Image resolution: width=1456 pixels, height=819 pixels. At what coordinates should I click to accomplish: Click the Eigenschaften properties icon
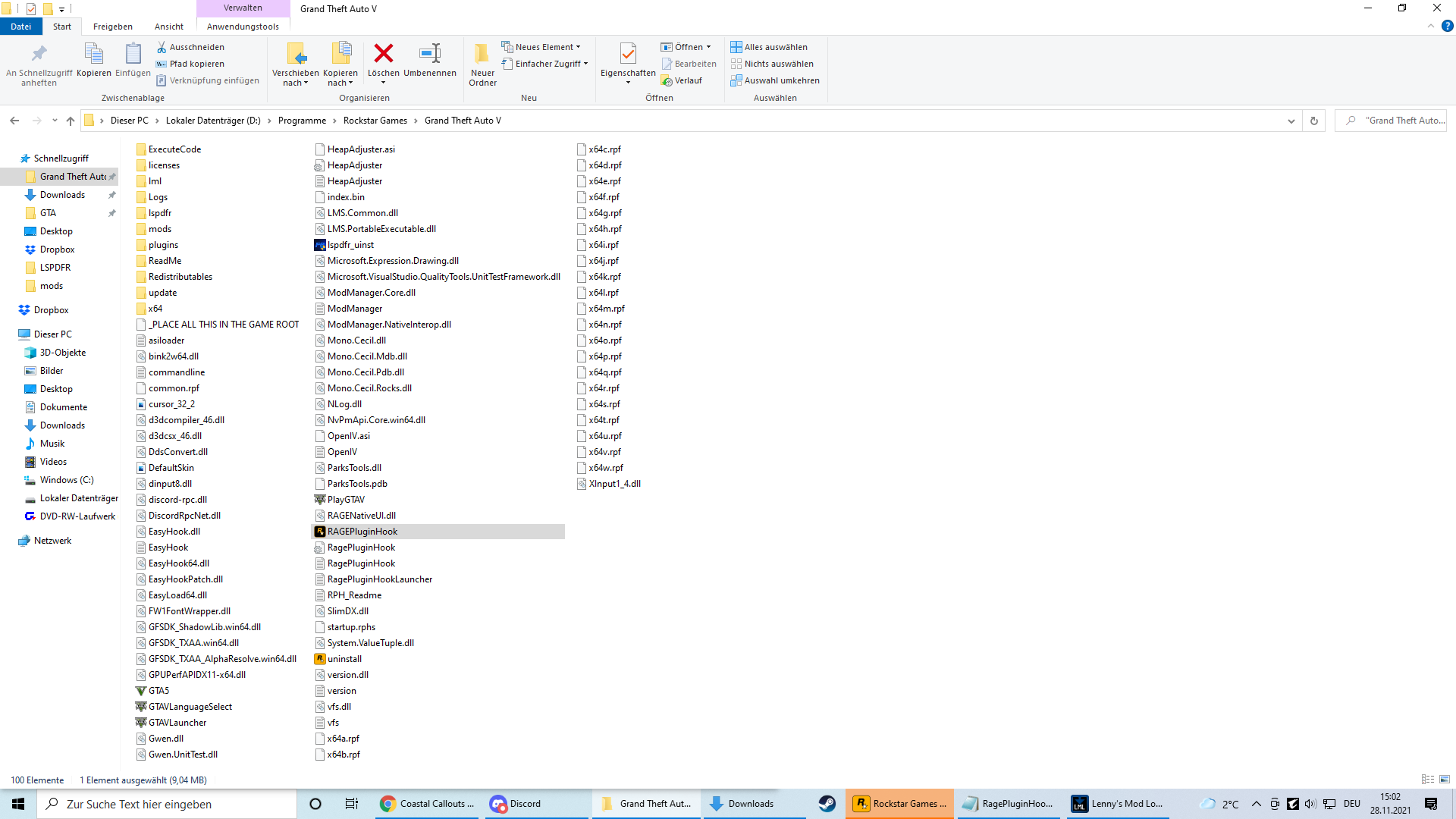pos(627,54)
